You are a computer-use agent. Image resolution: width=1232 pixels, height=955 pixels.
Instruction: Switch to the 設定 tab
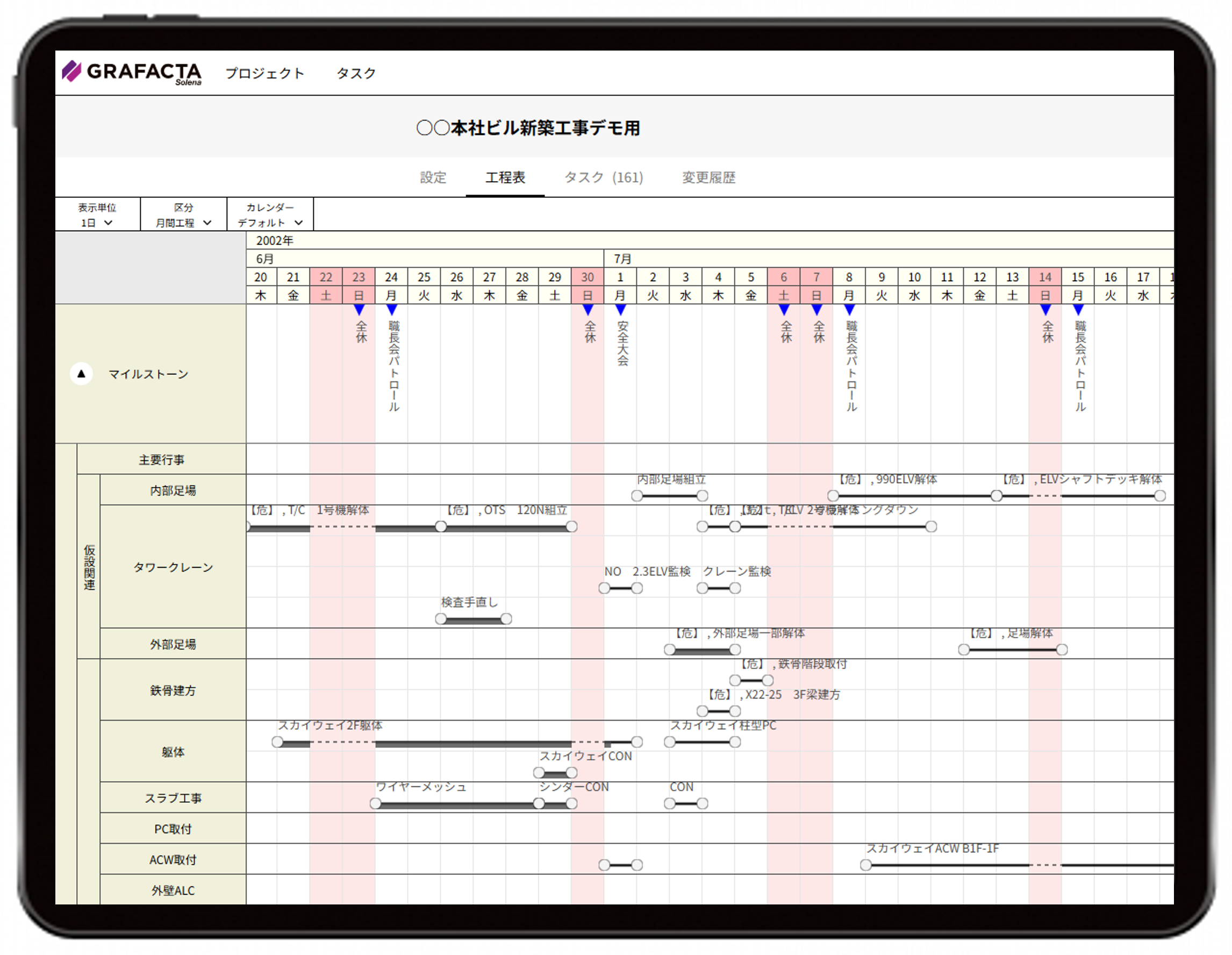(x=433, y=177)
